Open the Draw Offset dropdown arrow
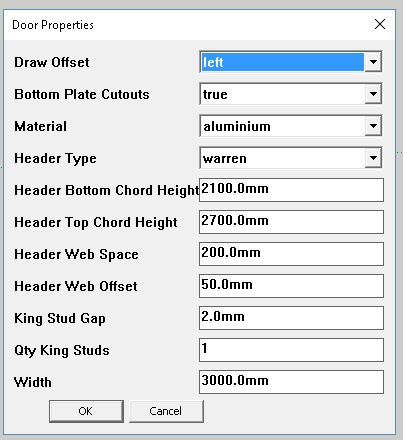 (373, 62)
